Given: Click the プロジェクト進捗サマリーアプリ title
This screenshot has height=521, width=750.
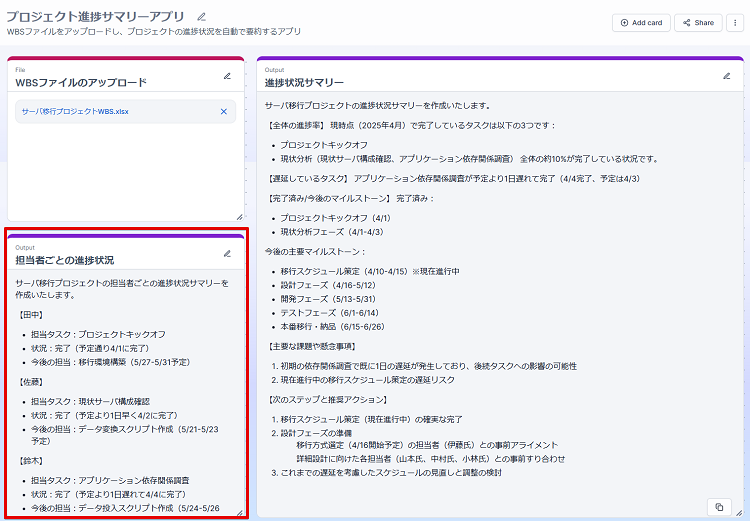Looking at the screenshot, I should tap(95, 17).
